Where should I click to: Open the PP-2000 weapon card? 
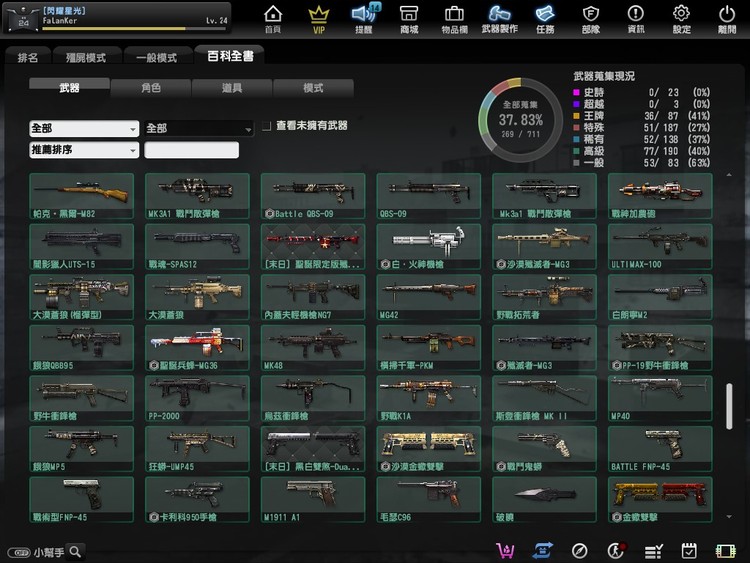(197, 398)
